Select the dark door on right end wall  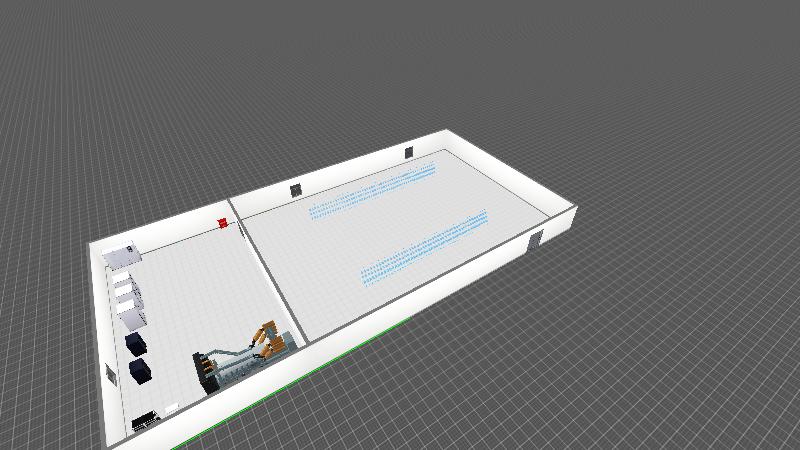coord(535,240)
